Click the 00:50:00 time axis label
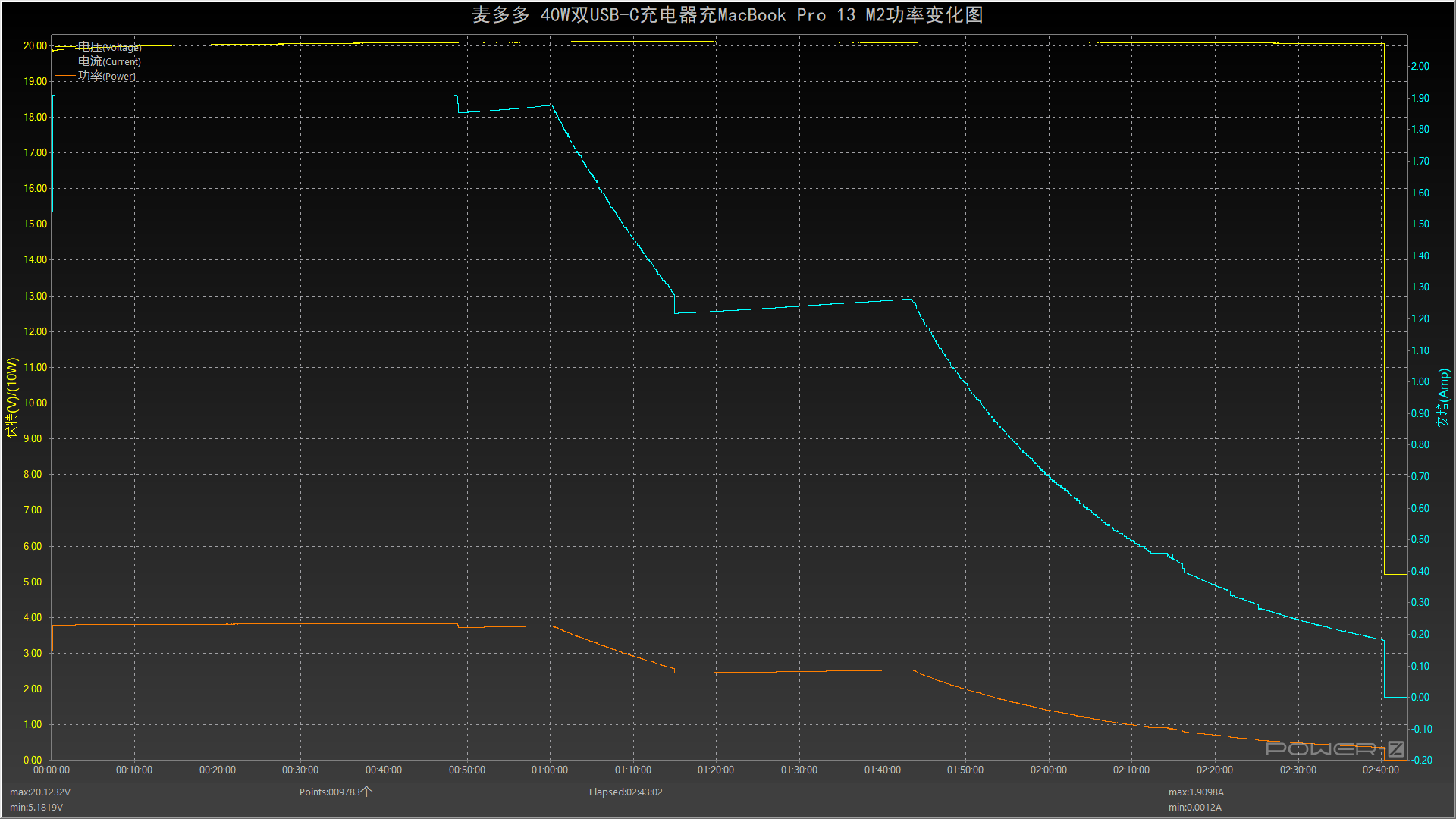 (x=467, y=770)
